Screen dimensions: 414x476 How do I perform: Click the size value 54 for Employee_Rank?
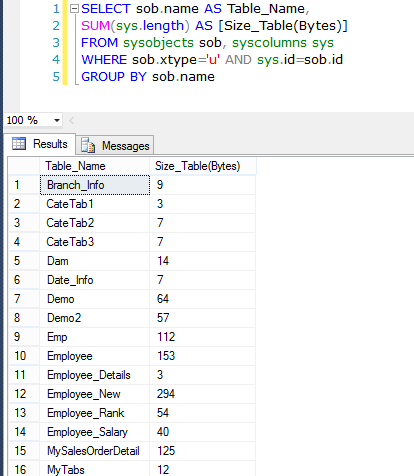coord(203,413)
